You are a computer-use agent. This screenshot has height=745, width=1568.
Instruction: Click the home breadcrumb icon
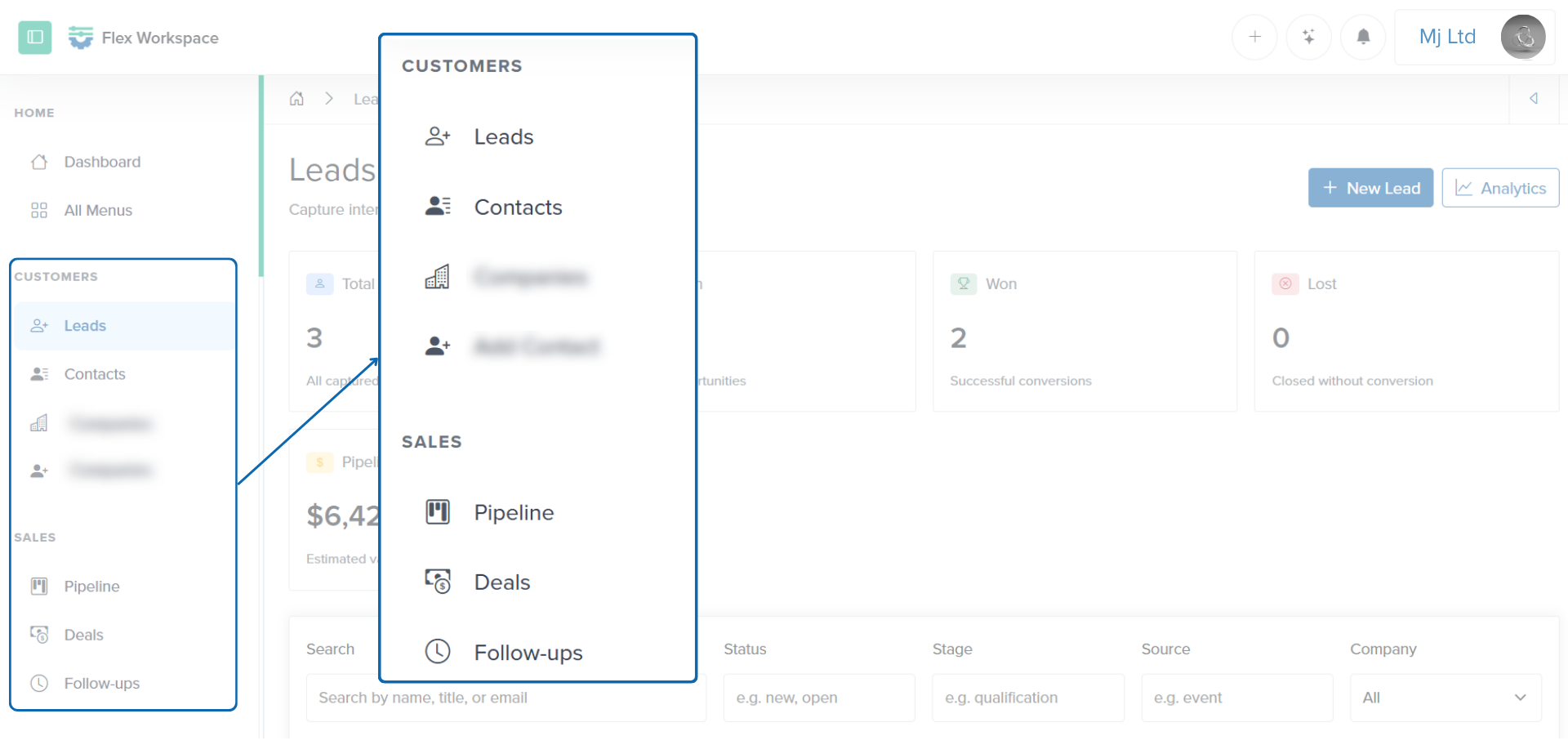point(296,98)
